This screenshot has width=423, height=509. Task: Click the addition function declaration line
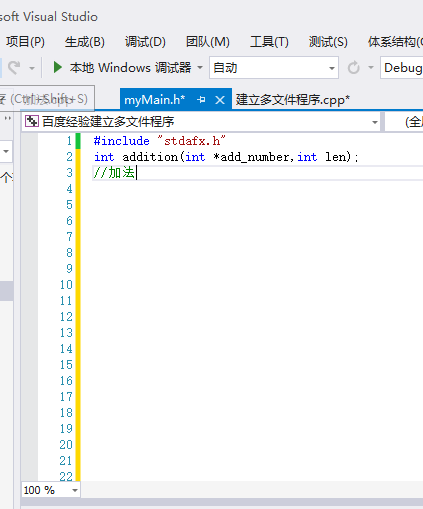226,157
